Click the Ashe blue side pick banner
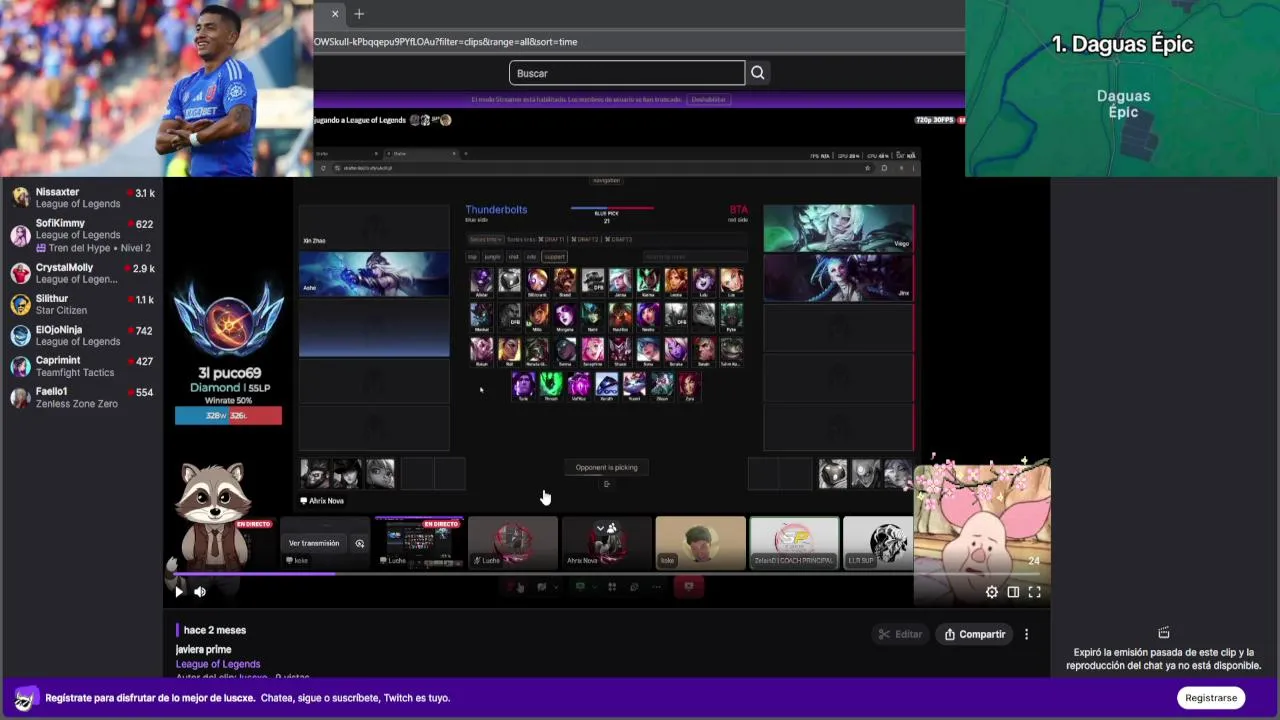The image size is (1280, 720). pyautogui.click(x=374, y=274)
